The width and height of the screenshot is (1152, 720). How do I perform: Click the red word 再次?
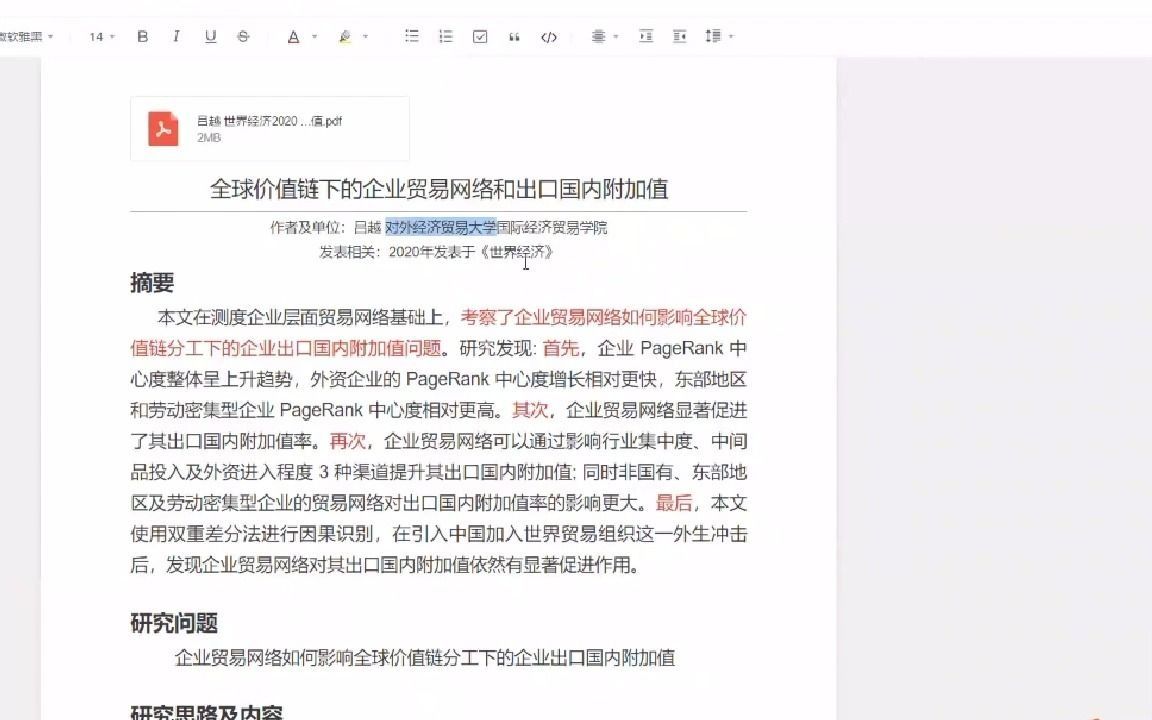[348, 441]
